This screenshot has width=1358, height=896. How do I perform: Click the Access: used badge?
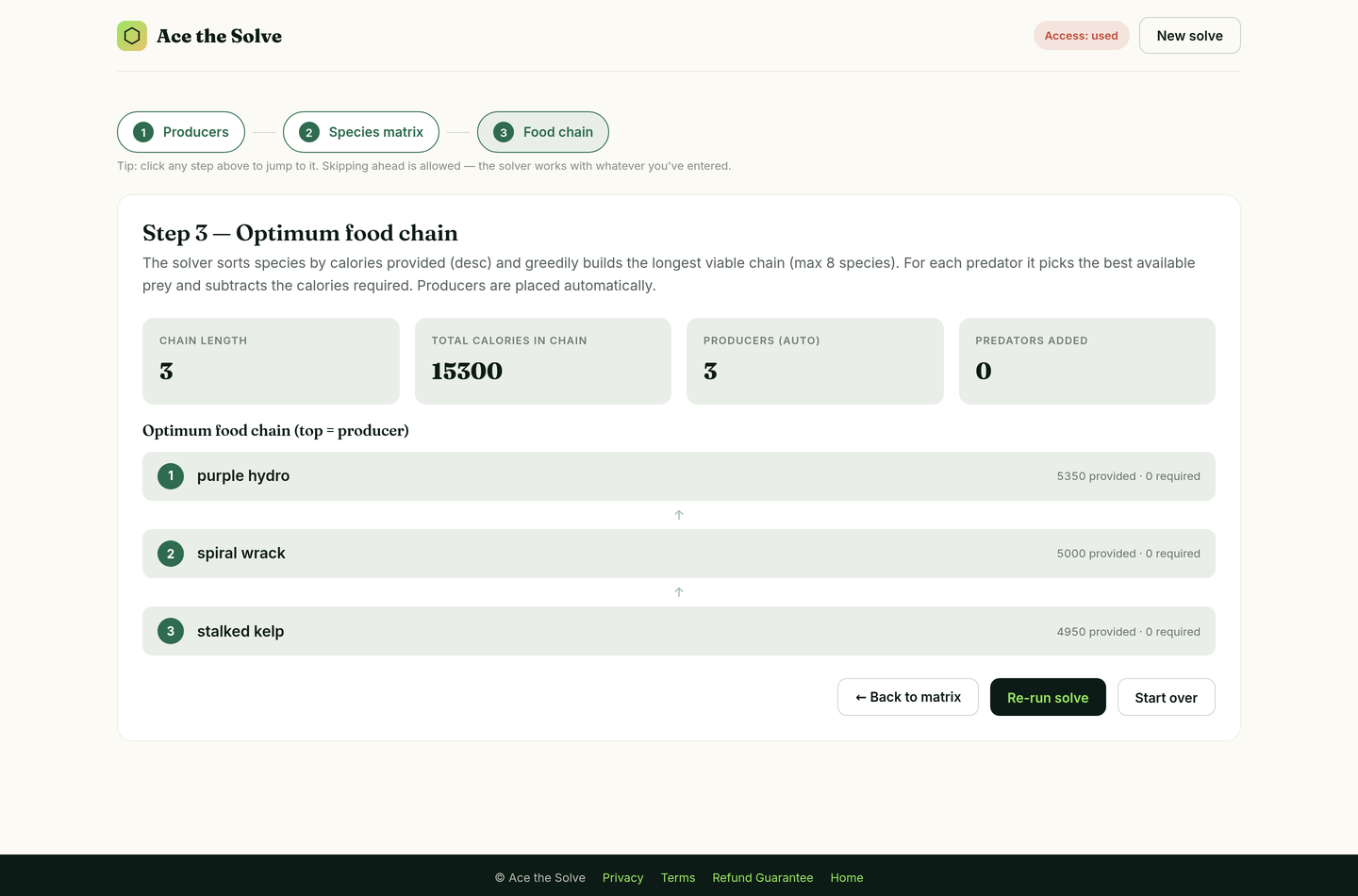point(1082,36)
